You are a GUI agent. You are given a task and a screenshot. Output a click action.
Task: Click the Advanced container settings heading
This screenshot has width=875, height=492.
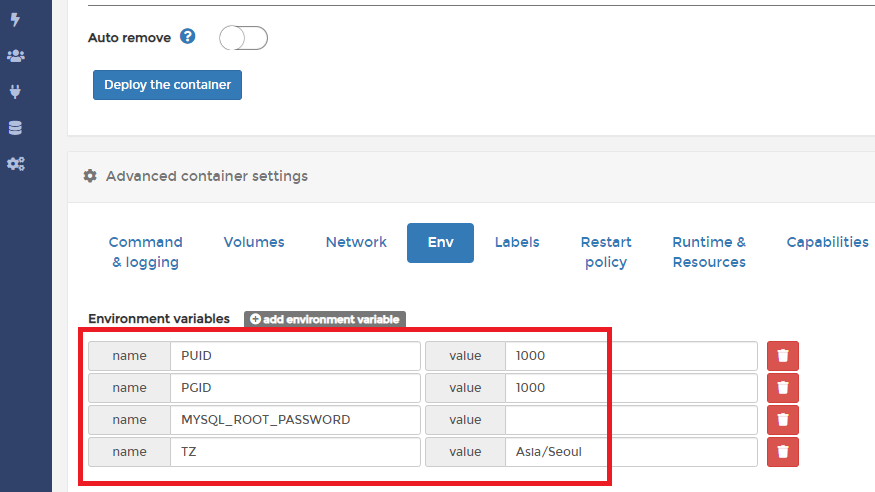point(206,176)
